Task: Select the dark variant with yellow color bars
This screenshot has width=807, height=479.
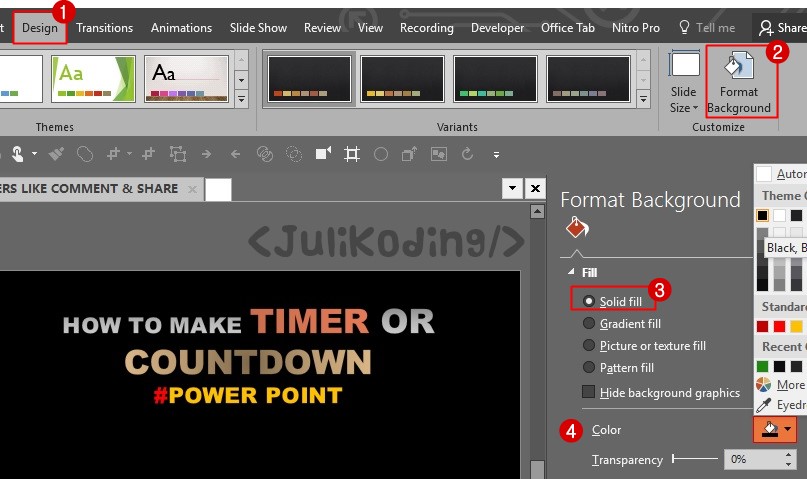Action: [x=402, y=79]
